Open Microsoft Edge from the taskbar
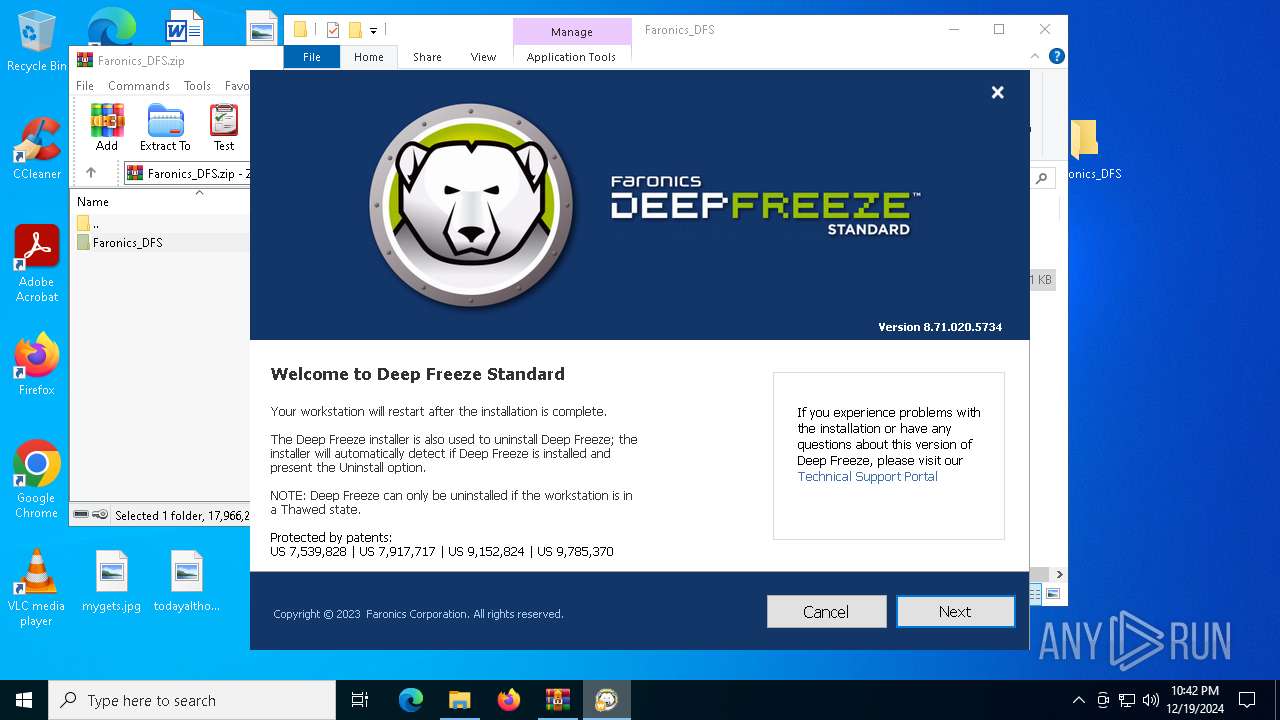 click(x=411, y=700)
